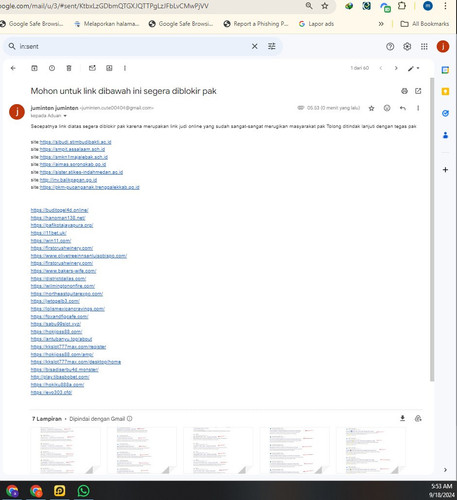Open the 11bet.uk link

[49, 233]
